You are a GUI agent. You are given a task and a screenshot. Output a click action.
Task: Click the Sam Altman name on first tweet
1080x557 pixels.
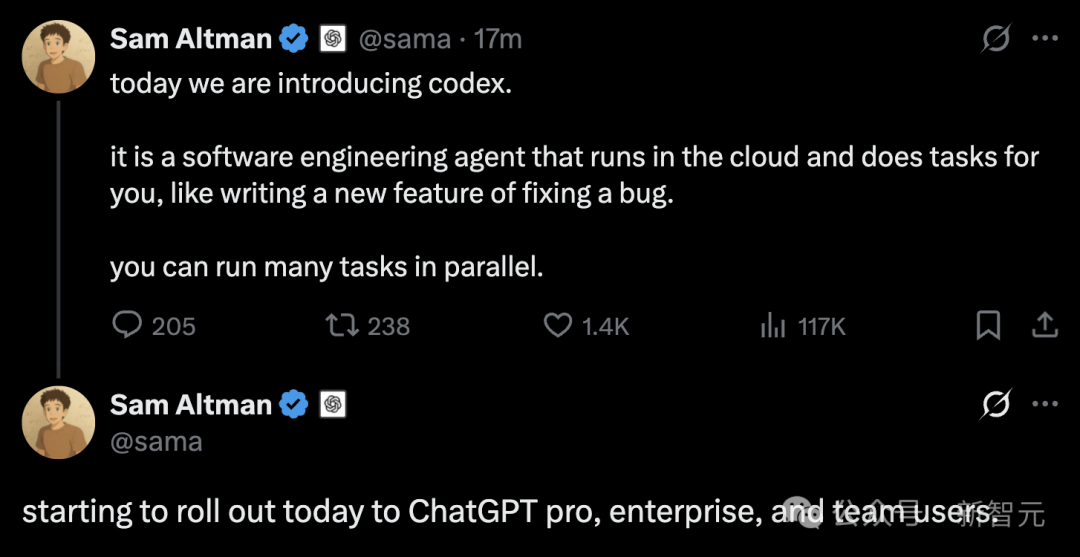click(x=191, y=39)
